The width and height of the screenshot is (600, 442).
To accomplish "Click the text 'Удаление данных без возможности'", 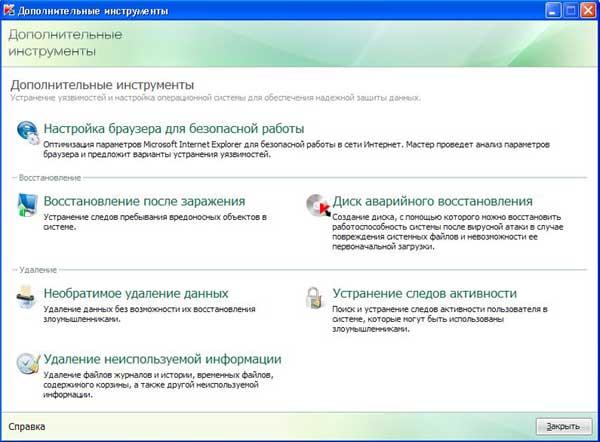I will click(149, 314).
